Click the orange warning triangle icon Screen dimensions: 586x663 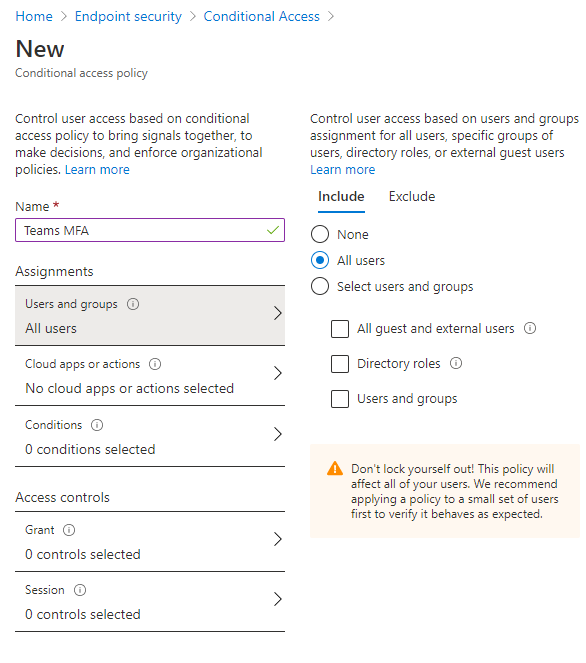tap(335, 468)
